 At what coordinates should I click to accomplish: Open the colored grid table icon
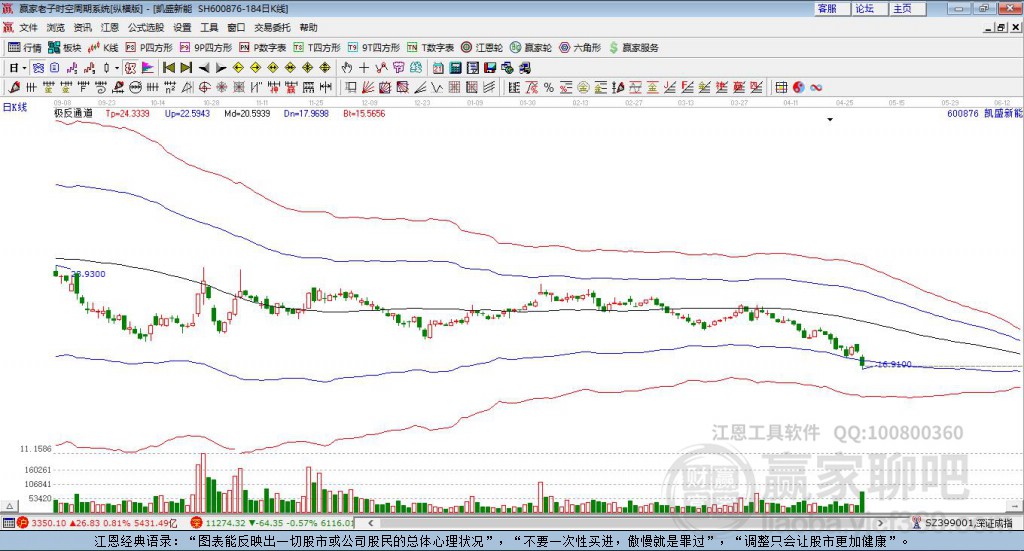coord(781,87)
